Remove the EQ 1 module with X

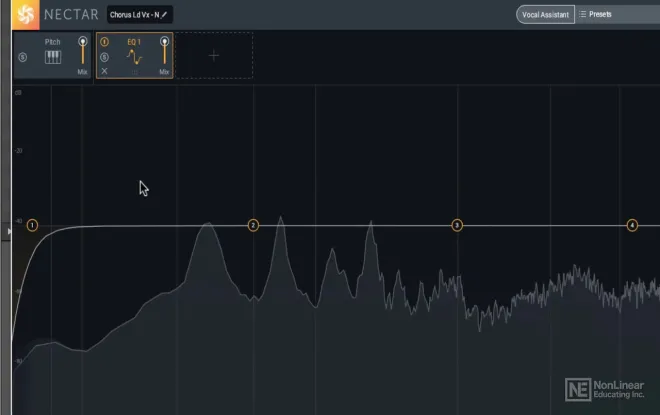pyautogui.click(x=105, y=71)
